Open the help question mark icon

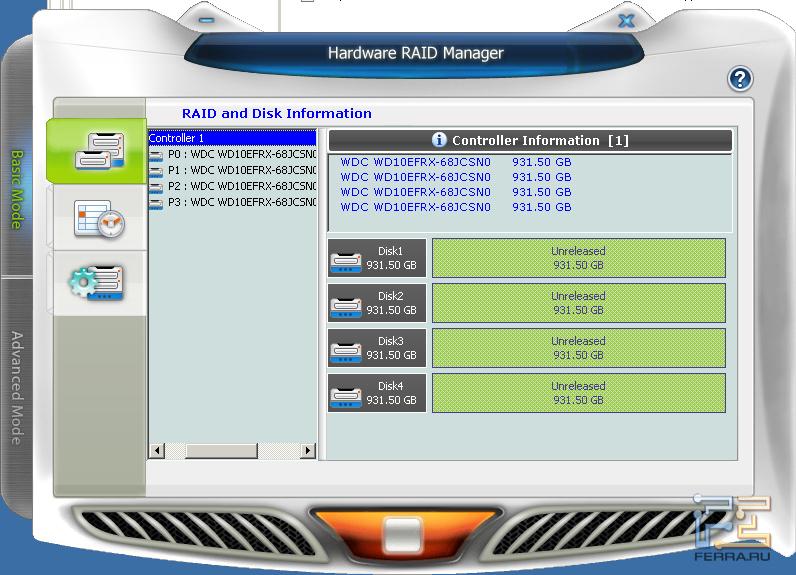pyautogui.click(x=740, y=79)
